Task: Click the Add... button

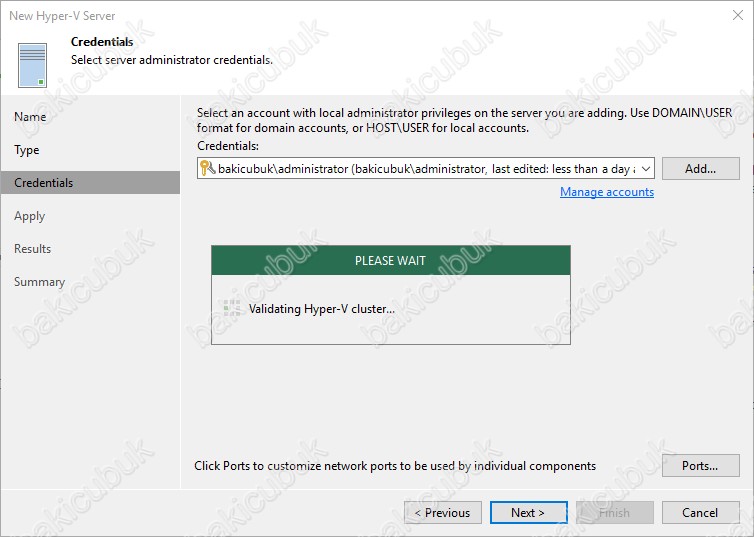Action: (701, 169)
